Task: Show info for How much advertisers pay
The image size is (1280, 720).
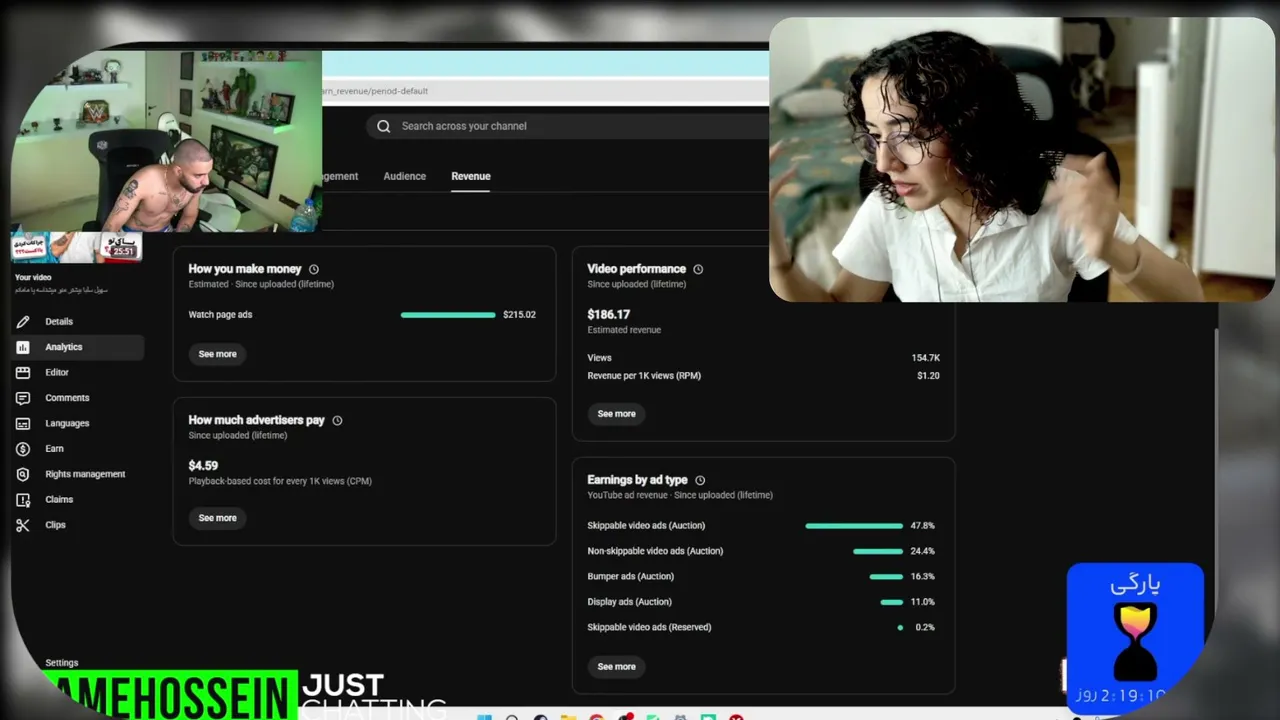Action: tap(337, 420)
